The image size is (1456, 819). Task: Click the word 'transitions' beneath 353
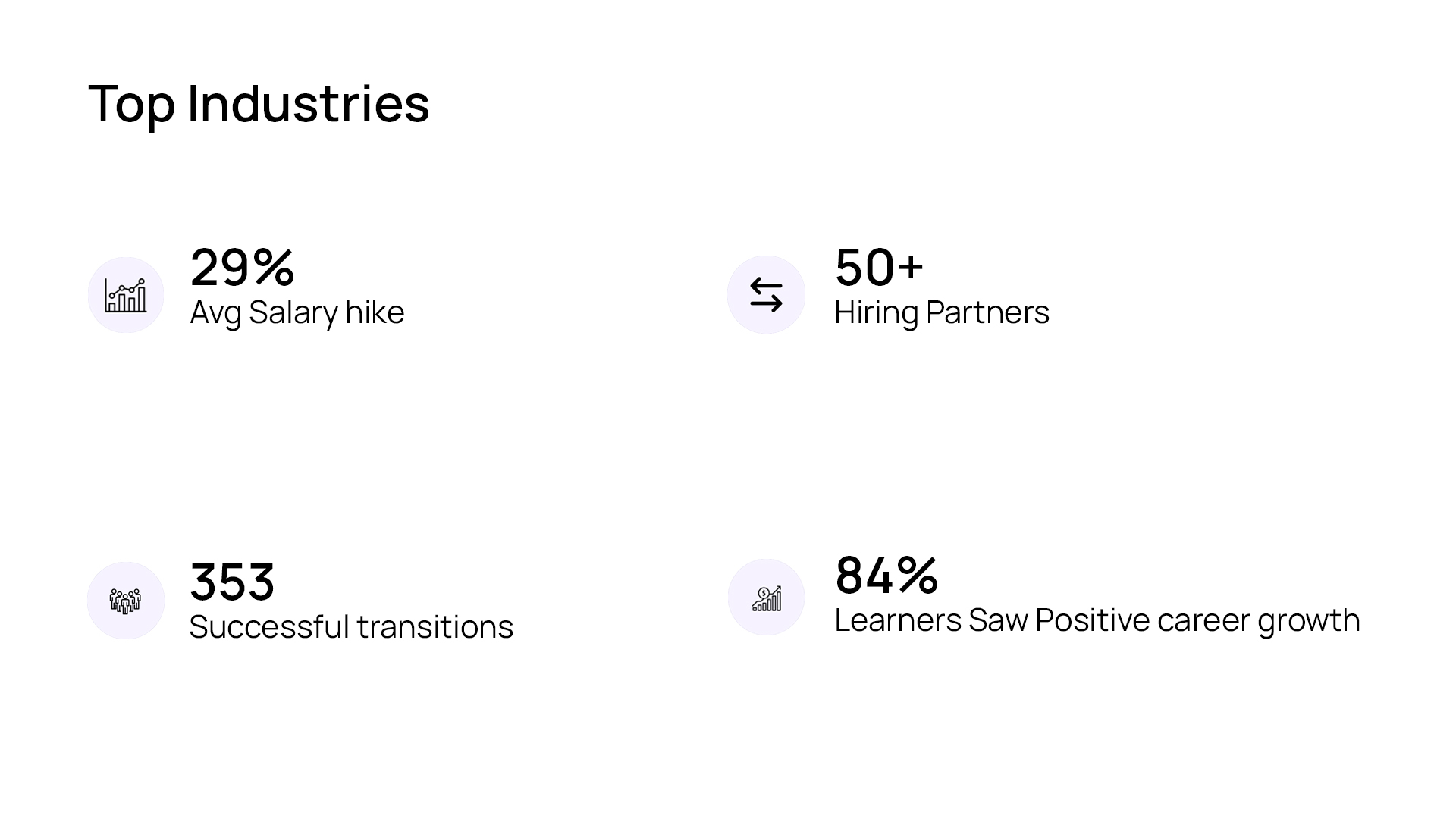click(435, 627)
